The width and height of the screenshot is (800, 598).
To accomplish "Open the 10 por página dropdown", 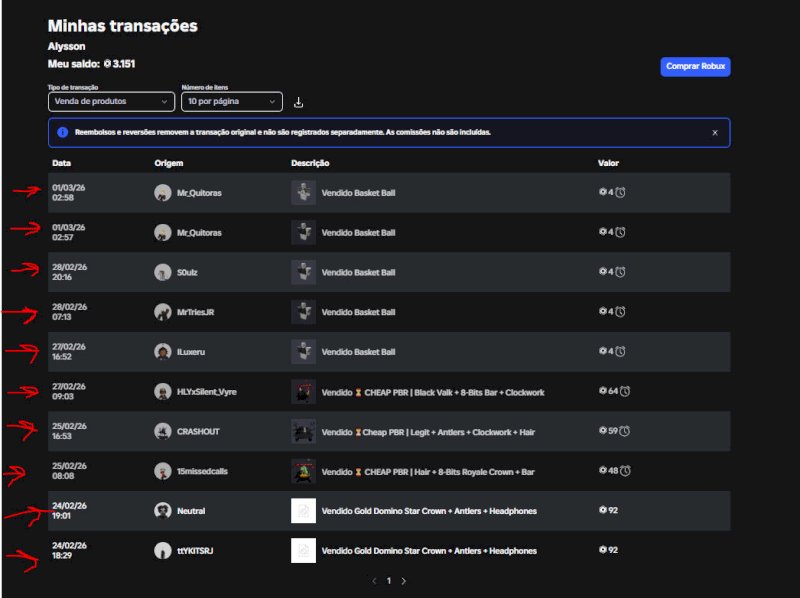I will point(231,101).
